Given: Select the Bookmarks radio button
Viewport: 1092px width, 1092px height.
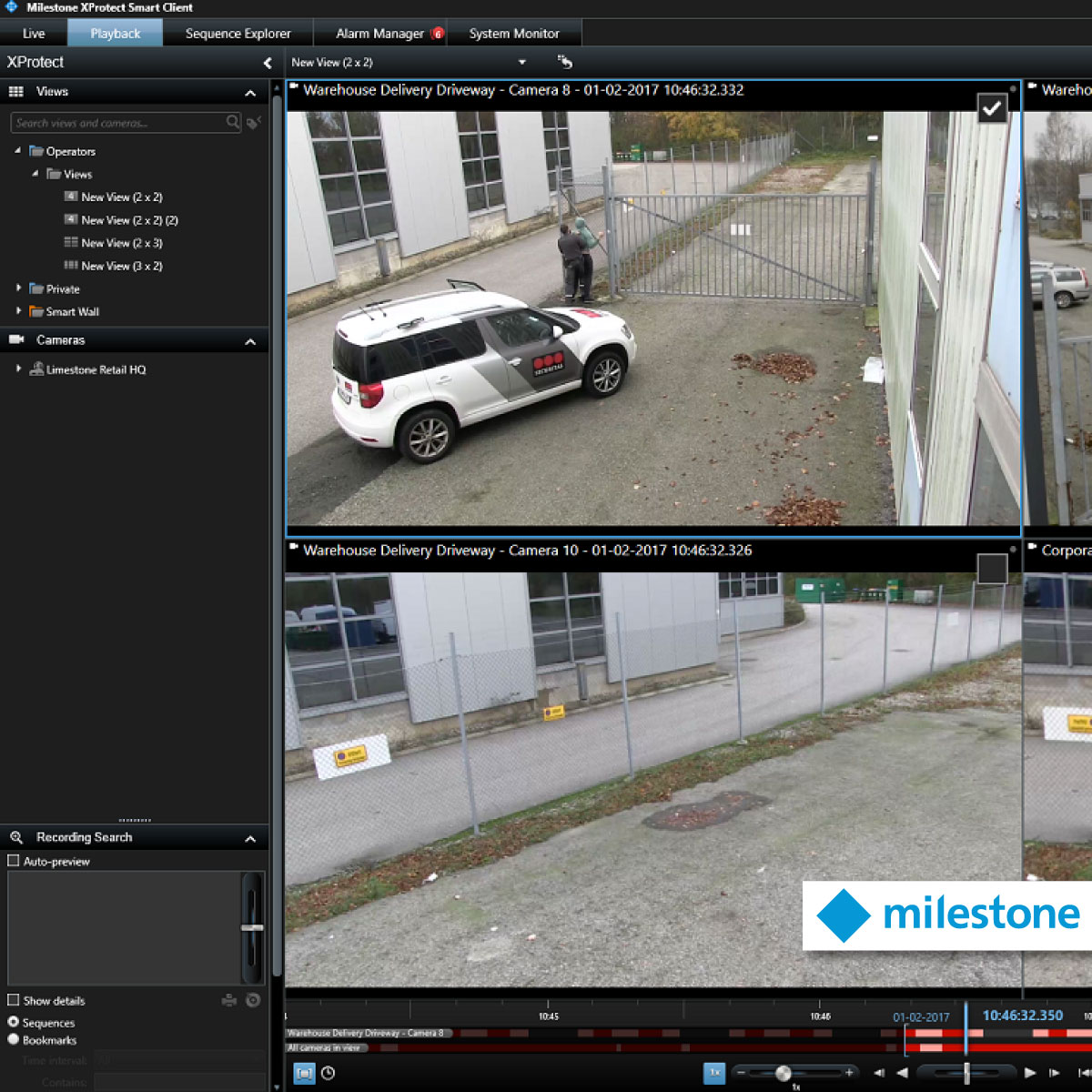Looking at the screenshot, I should tap(14, 1039).
